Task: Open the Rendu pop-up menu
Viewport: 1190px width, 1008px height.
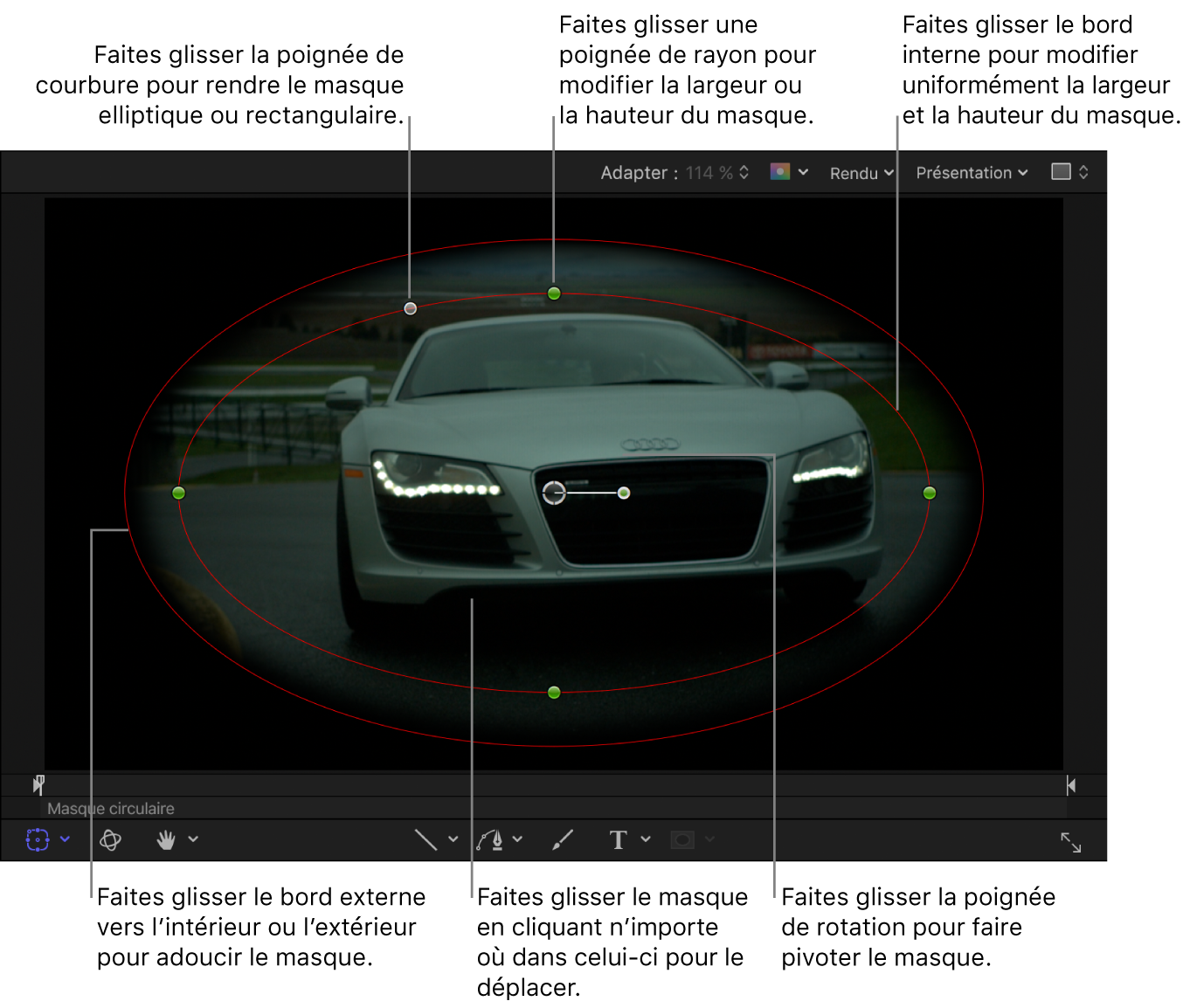Action: click(861, 173)
